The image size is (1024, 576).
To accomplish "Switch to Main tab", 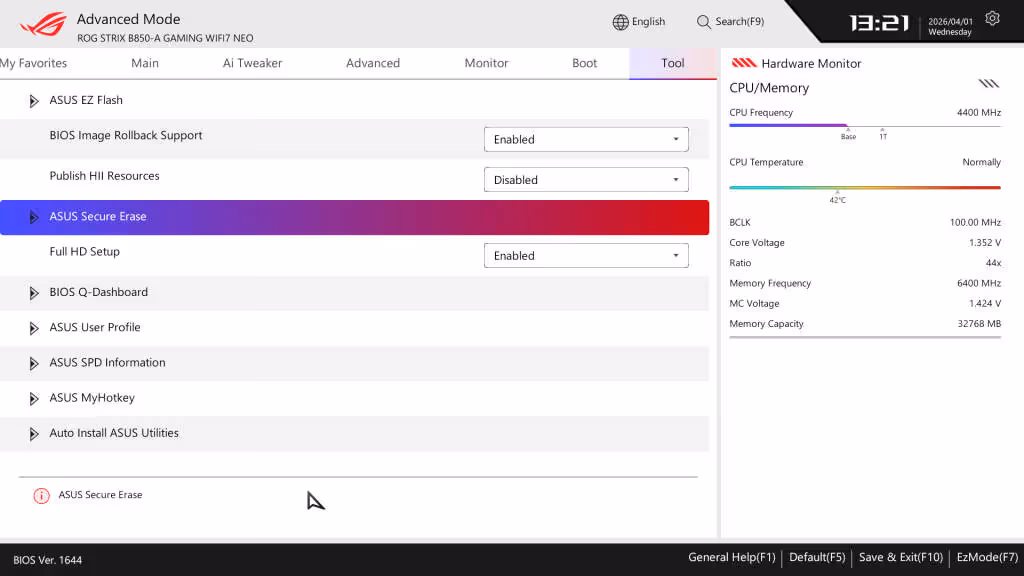I will 145,63.
